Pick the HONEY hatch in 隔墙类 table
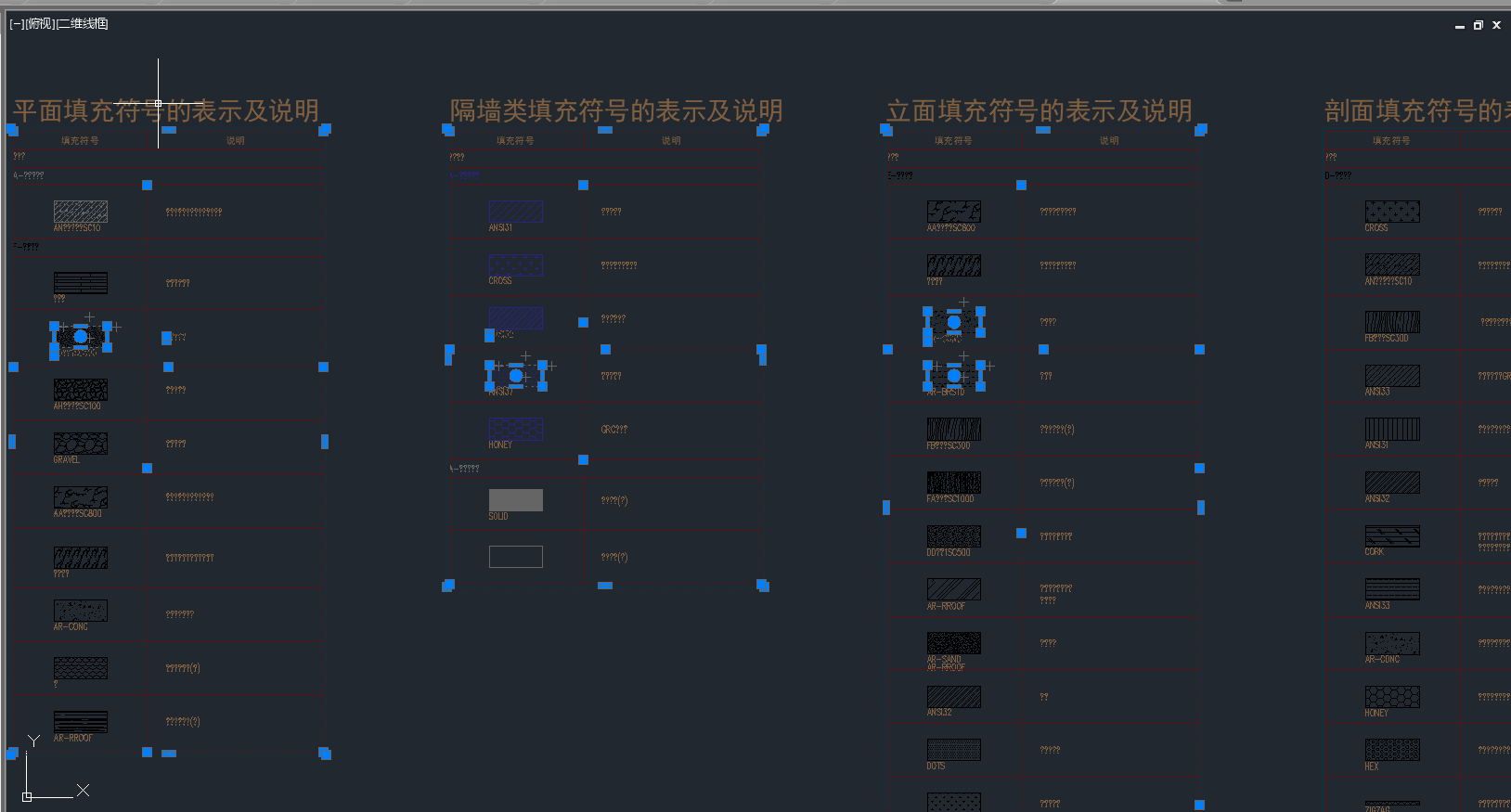The image size is (1511, 812). click(516, 429)
